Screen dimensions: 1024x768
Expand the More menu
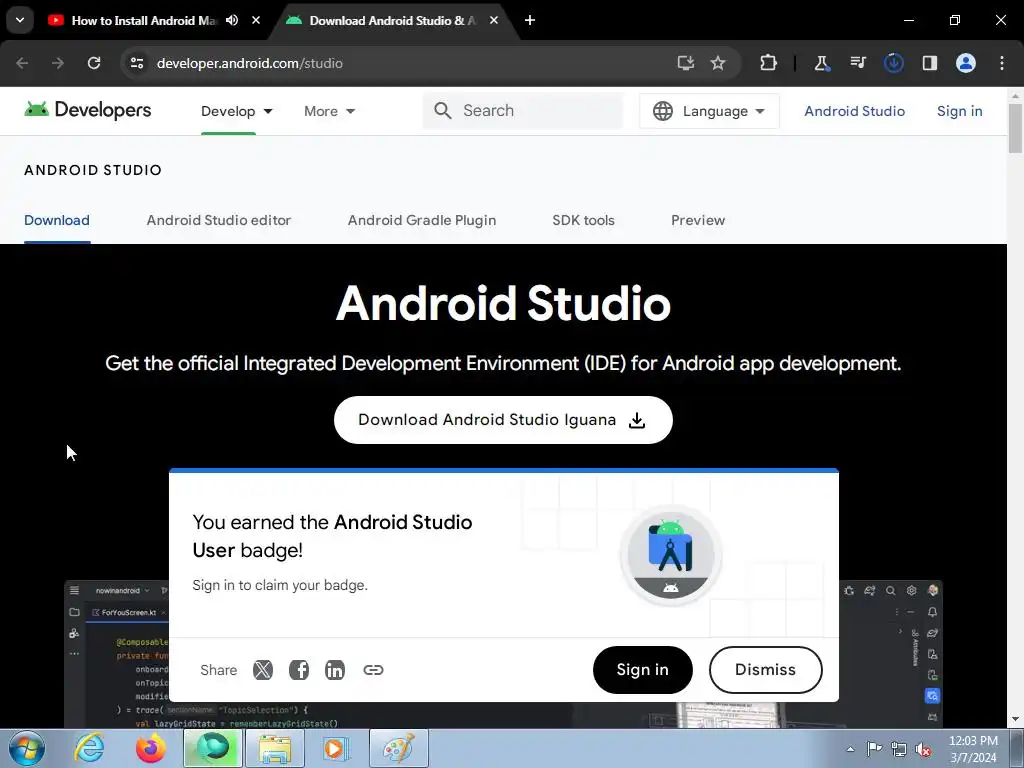click(330, 111)
